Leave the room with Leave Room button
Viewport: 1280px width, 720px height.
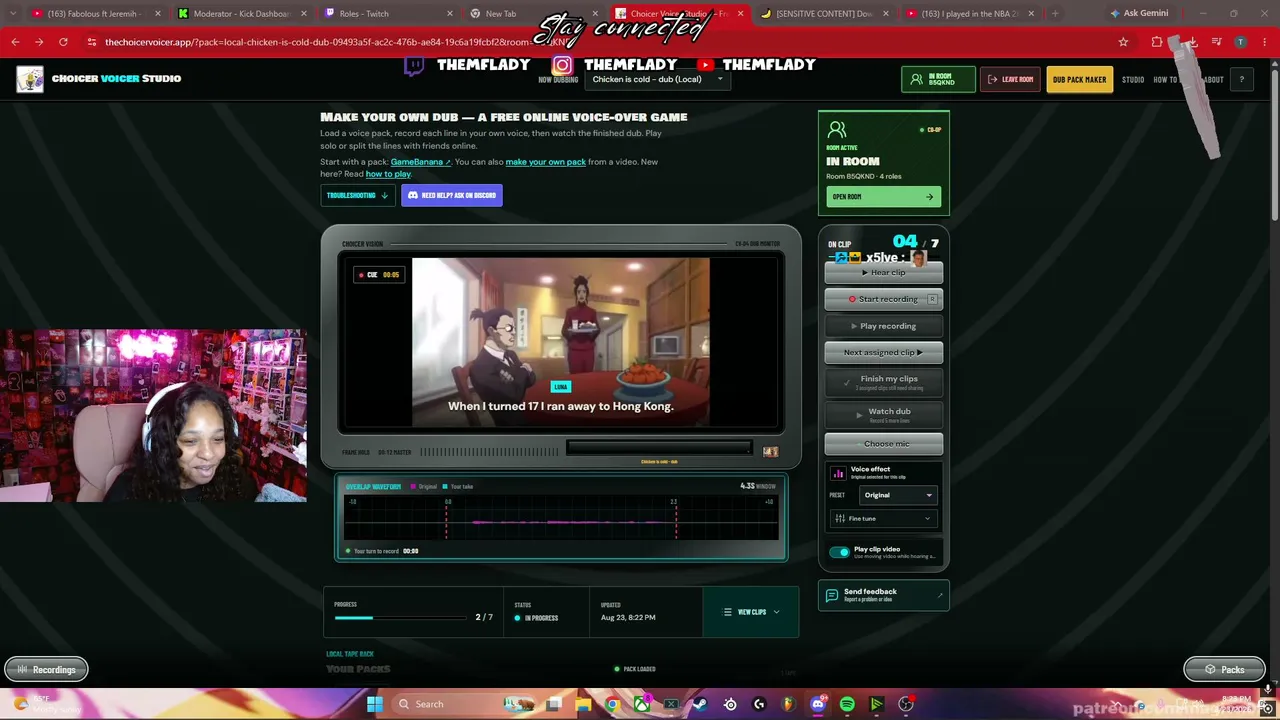coord(1011,79)
